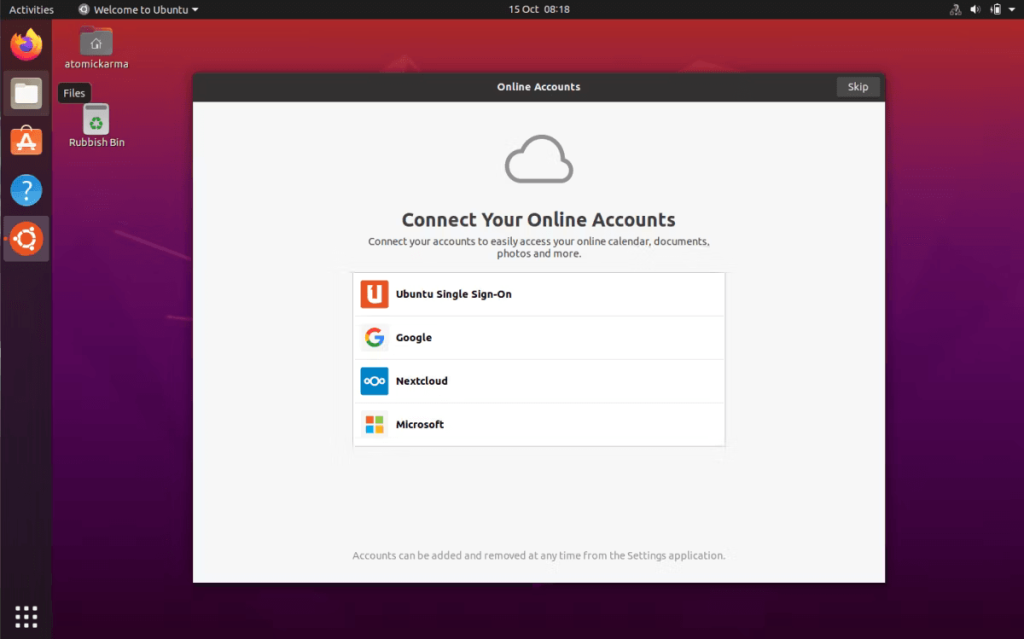1024x639 pixels.
Task: Click the volume icon in the top bar
Action: click(976, 9)
